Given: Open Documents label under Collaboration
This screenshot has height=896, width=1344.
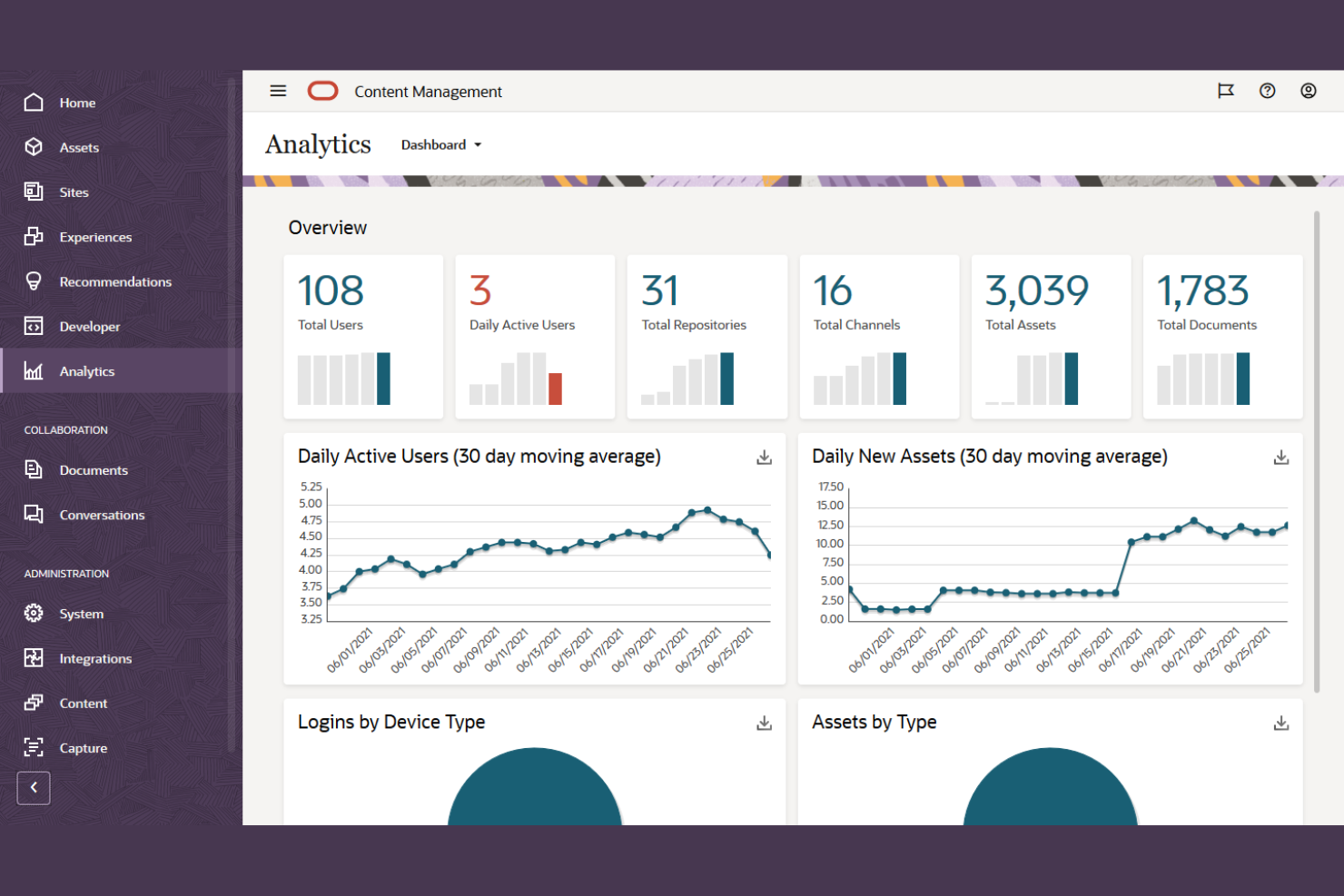Looking at the screenshot, I should pyautogui.click(x=94, y=470).
